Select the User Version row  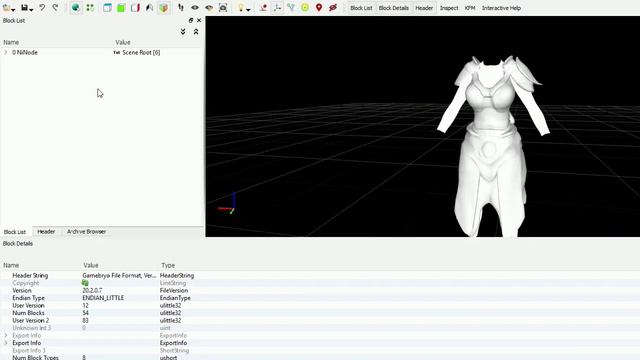[320, 305]
